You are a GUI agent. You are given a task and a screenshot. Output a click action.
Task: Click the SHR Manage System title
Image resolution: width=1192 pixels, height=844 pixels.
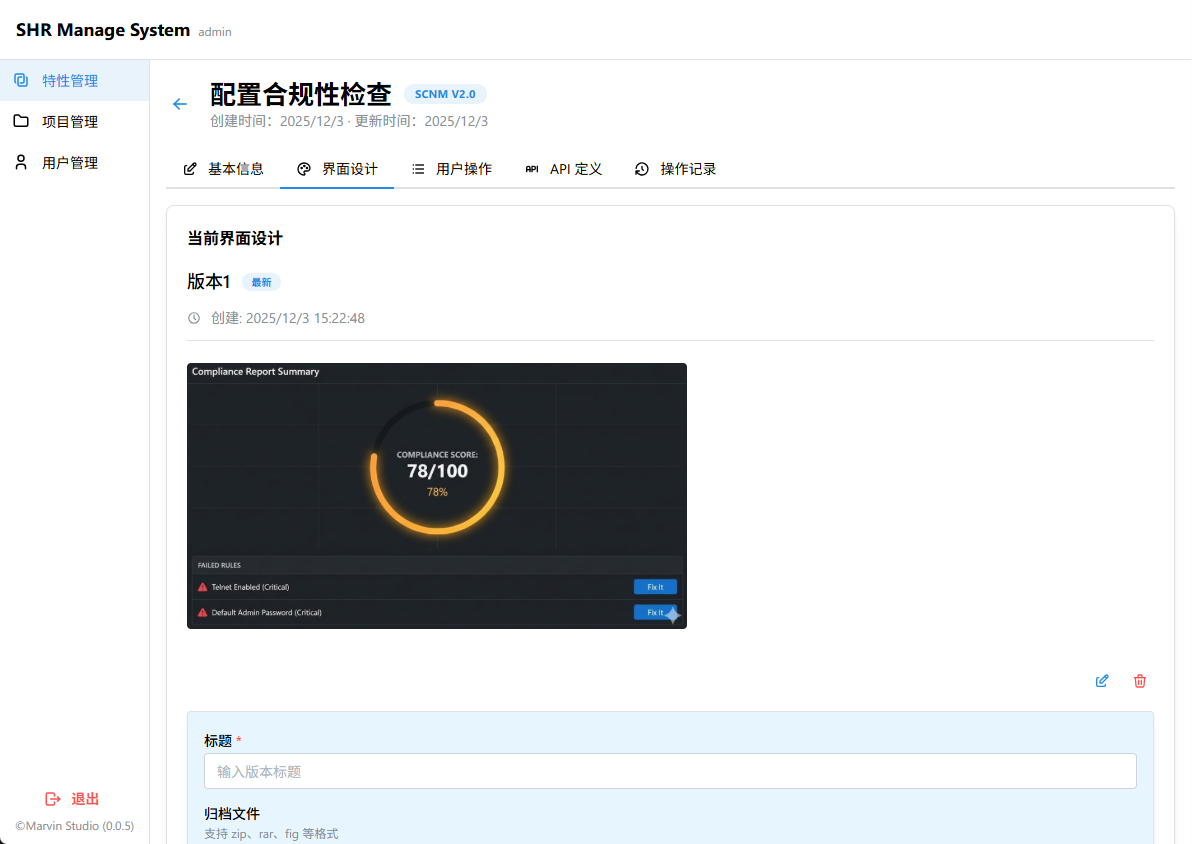pos(103,30)
